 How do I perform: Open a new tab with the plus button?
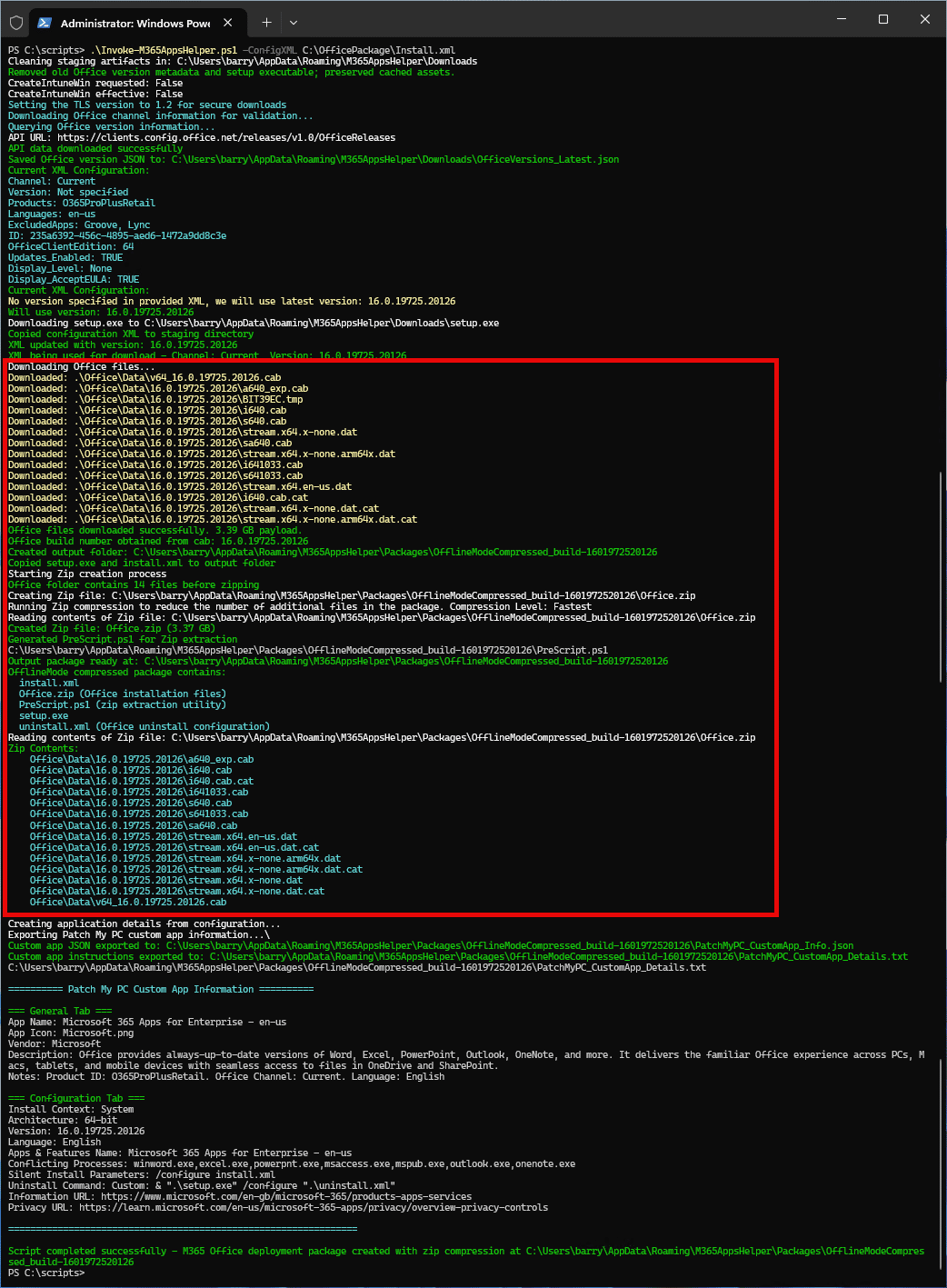tap(266, 22)
